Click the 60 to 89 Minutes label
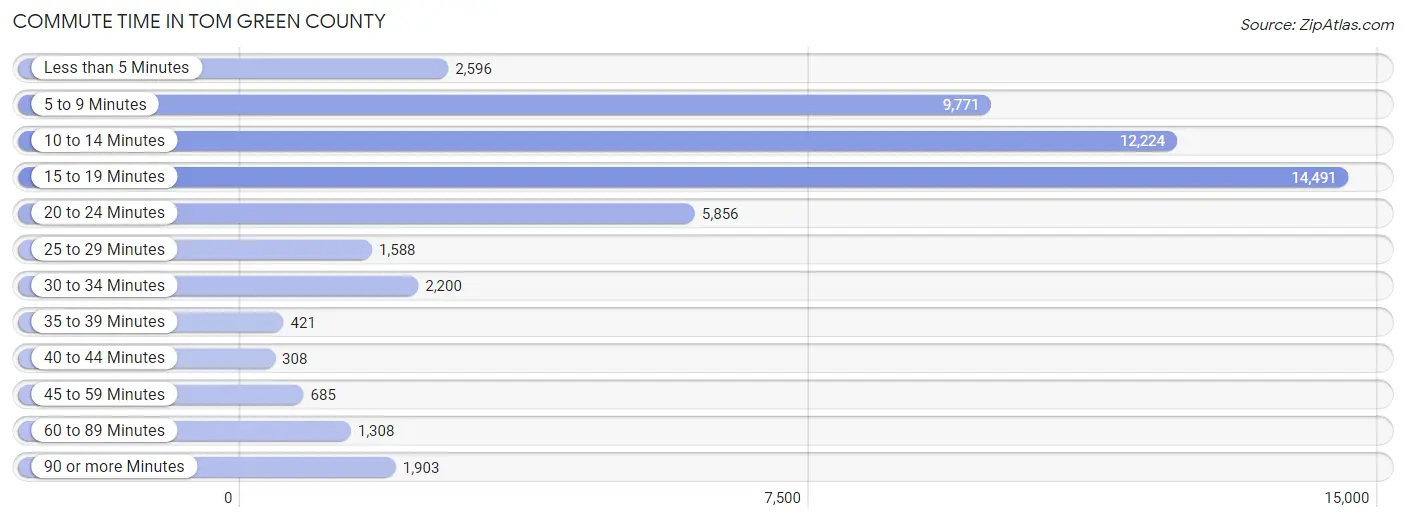Image resolution: width=1406 pixels, height=522 pixels. click(104, 431)
